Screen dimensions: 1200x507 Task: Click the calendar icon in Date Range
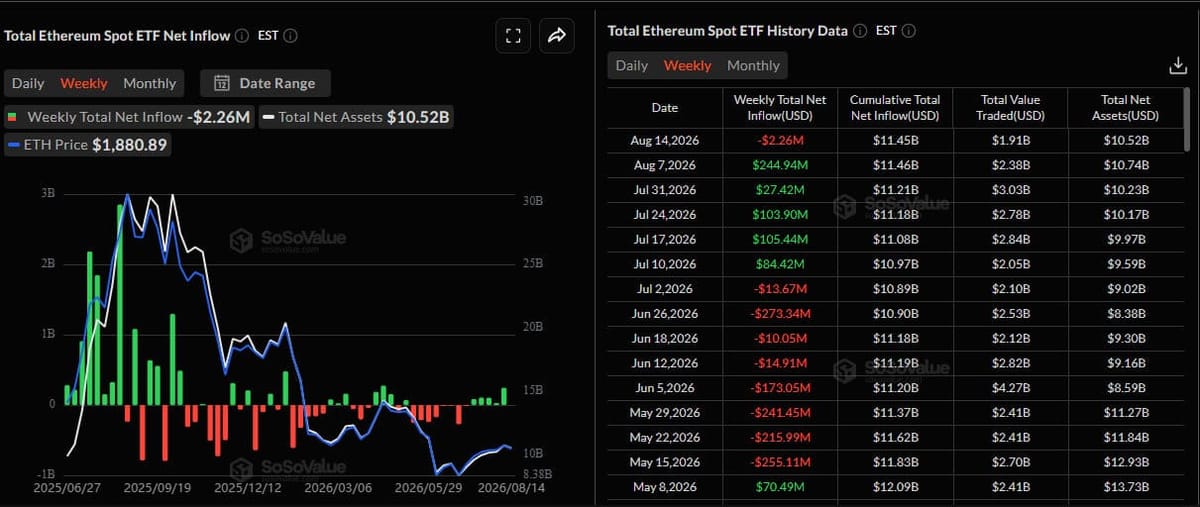pyautogui.click(x=222, y=83)
